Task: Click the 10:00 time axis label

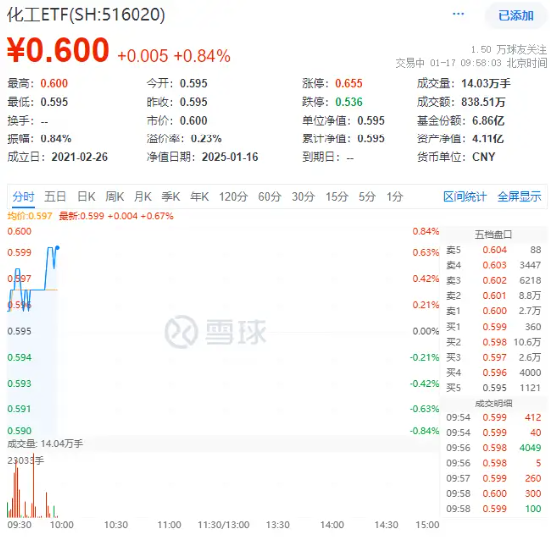Action: [62, 525]
